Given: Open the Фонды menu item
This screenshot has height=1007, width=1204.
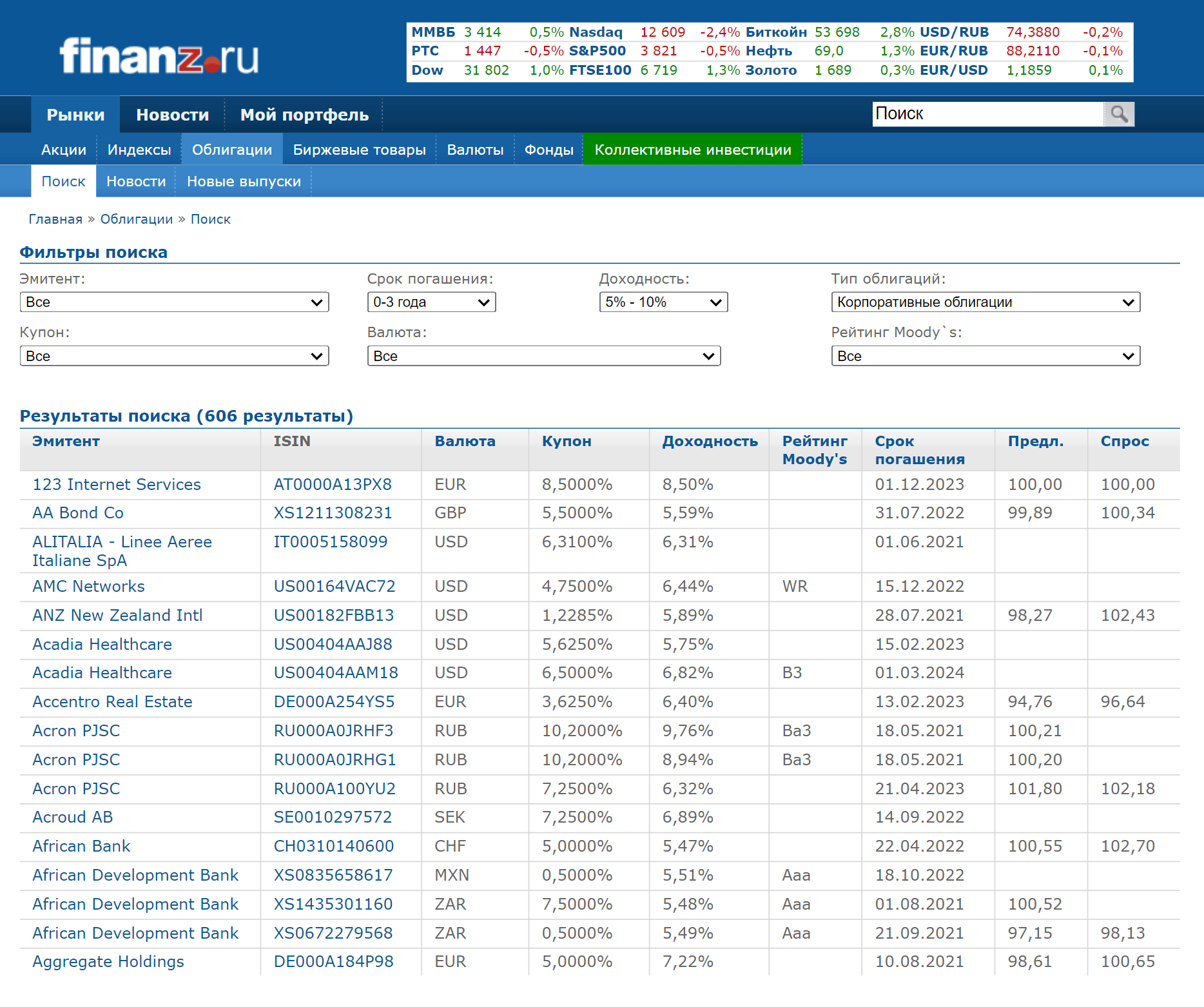Looking at the screenshot, I should pos(549,150).
